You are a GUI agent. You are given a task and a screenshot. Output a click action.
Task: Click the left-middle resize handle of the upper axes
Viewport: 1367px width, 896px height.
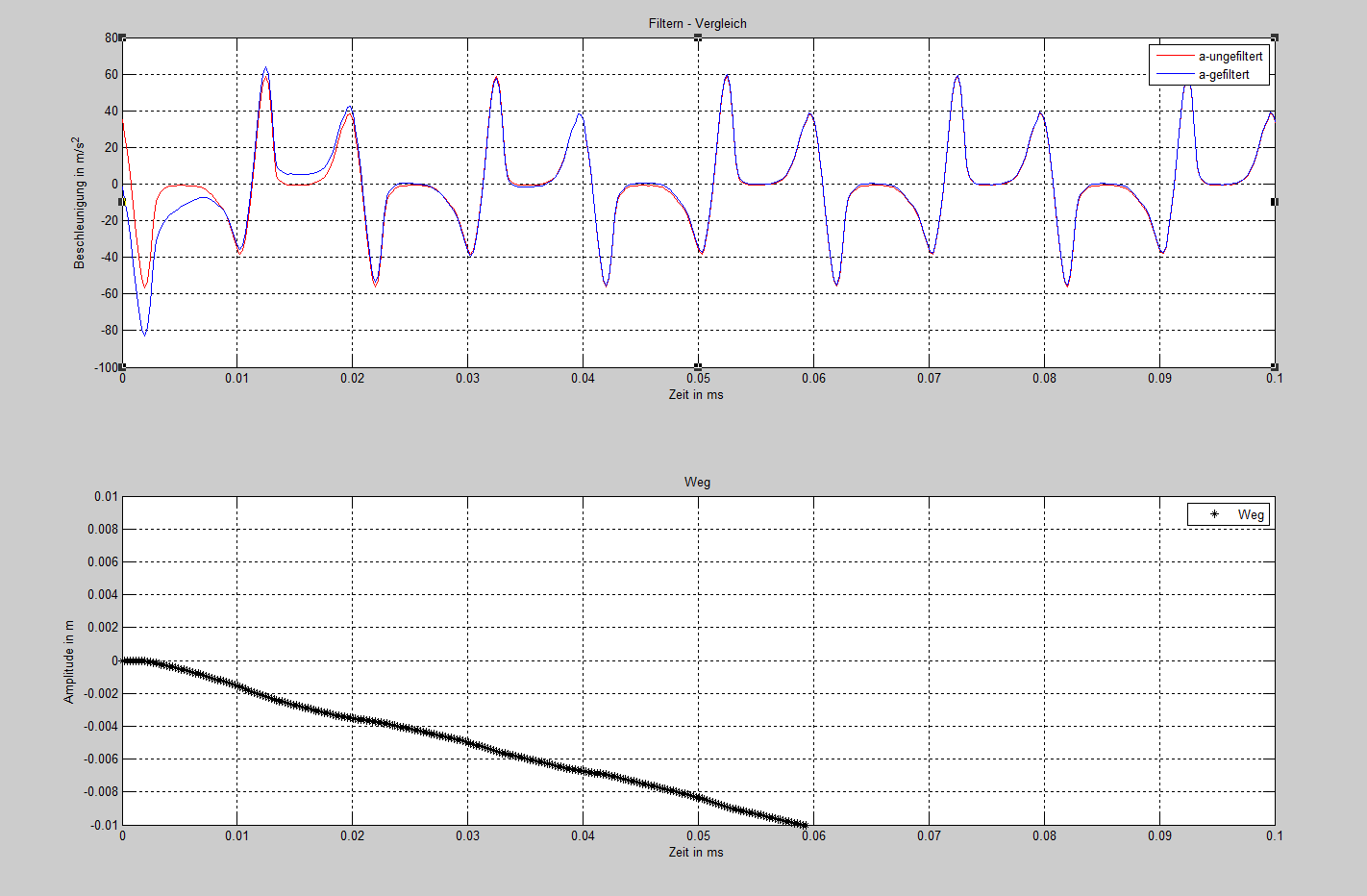point(122,202)
